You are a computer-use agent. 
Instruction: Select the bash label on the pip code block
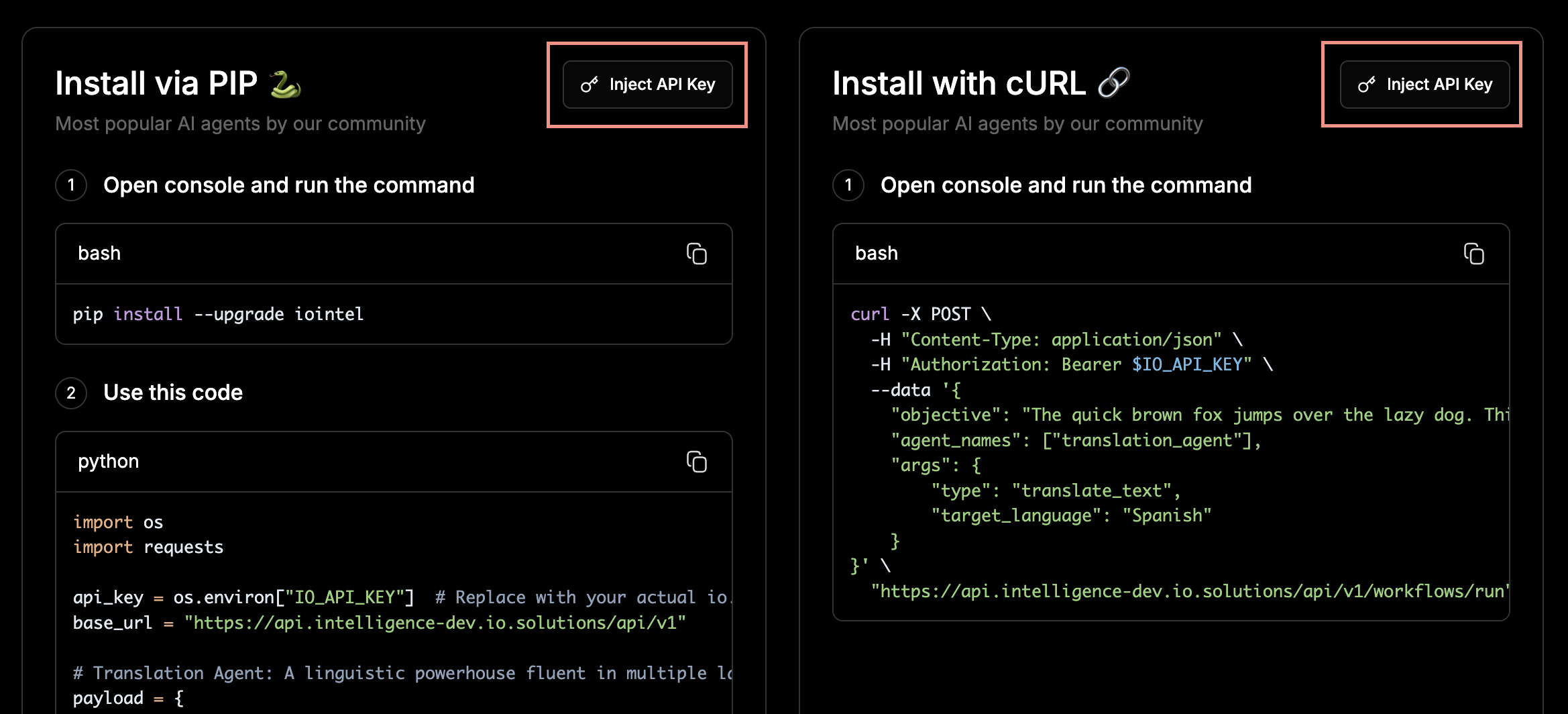tap(99, 253)
